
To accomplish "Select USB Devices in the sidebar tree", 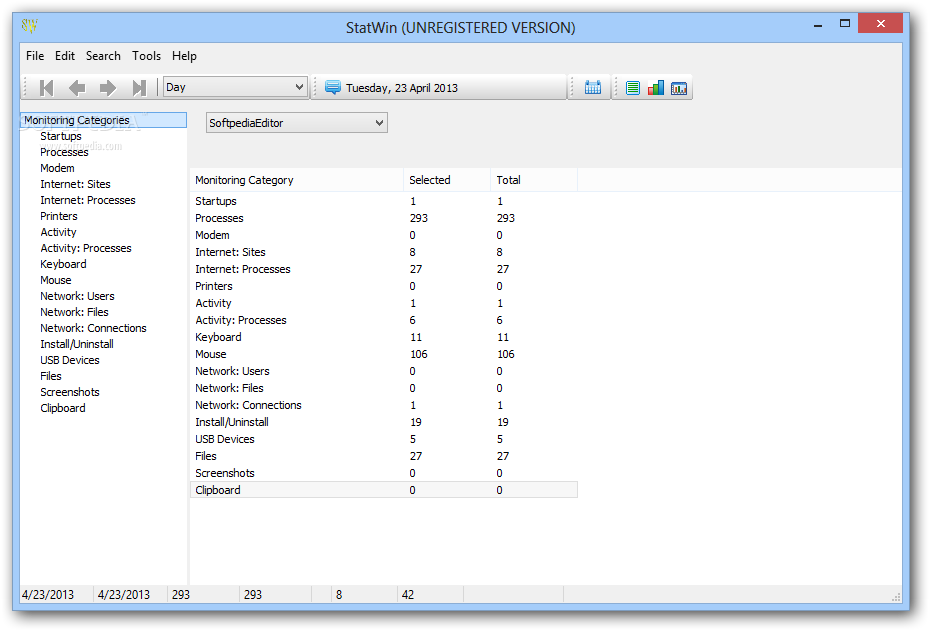I will [70, 361].
